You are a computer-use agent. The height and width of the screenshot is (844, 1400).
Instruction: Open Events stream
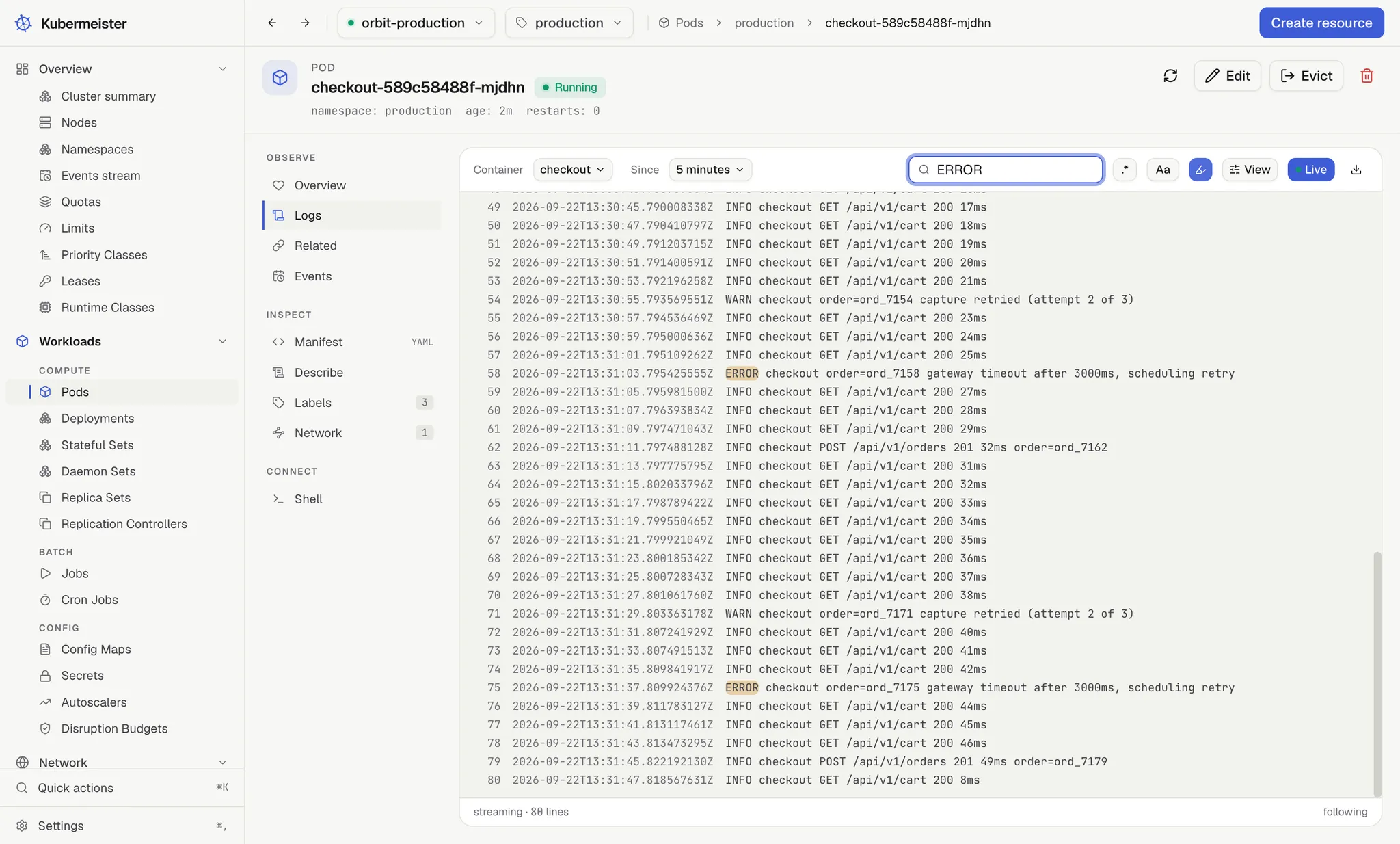[100, 176]
